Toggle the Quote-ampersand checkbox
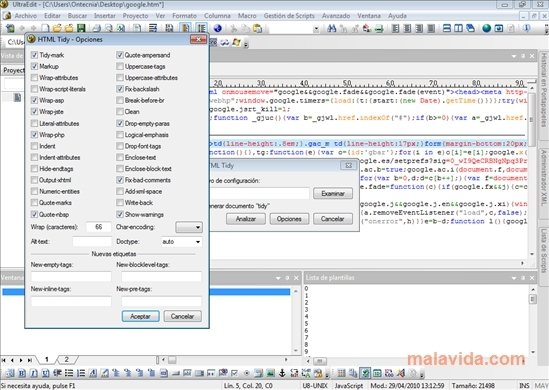549x390 pixels. (x=120, y=55)
